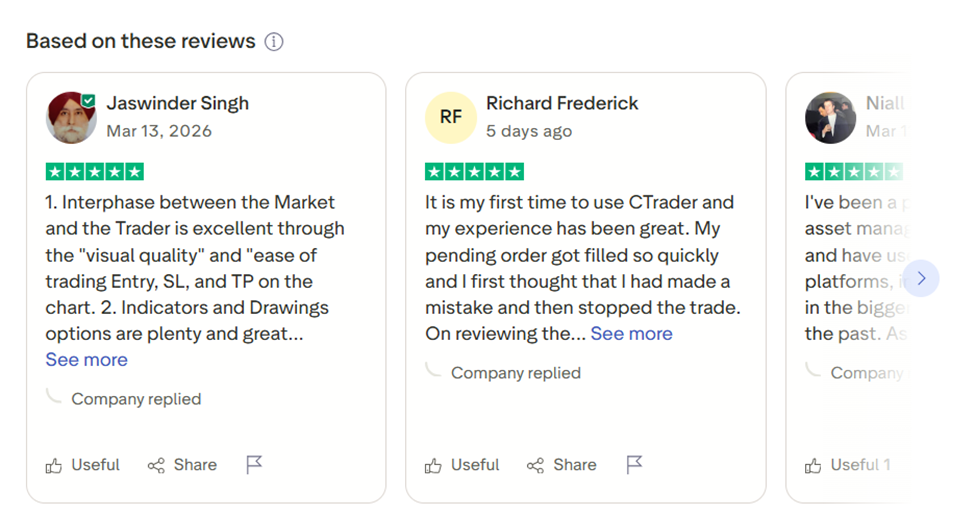The image size is (975, 515).
Task: Click the info icon beside "Based on these reviews"
Action: pyautogui.click(x=274, y=42)
